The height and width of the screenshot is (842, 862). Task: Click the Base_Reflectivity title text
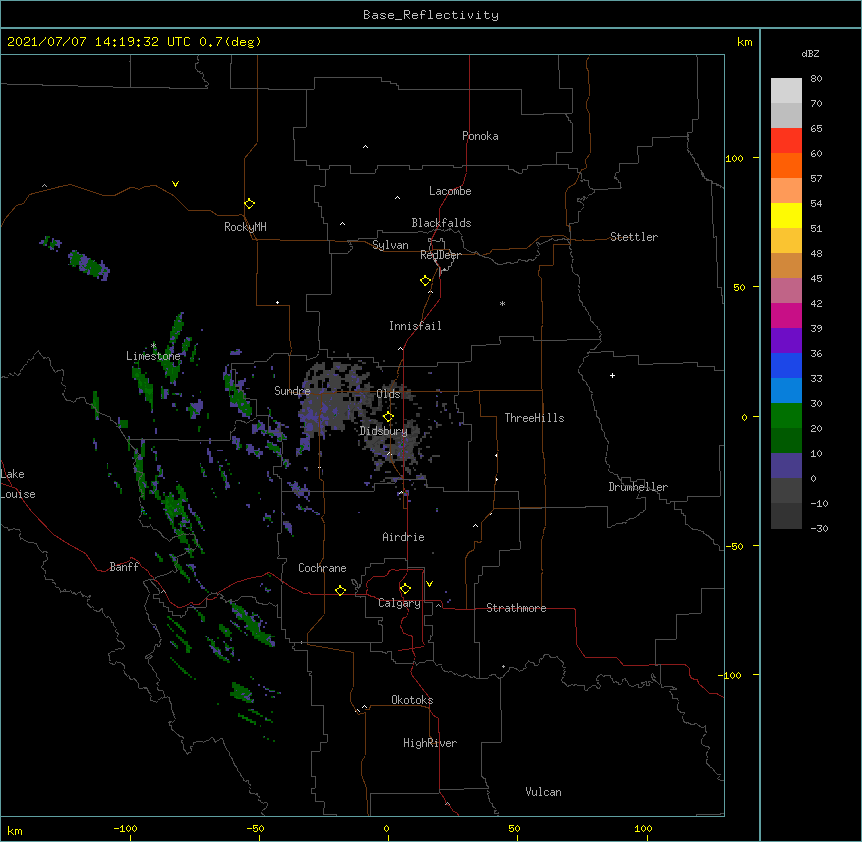(431, 15)
